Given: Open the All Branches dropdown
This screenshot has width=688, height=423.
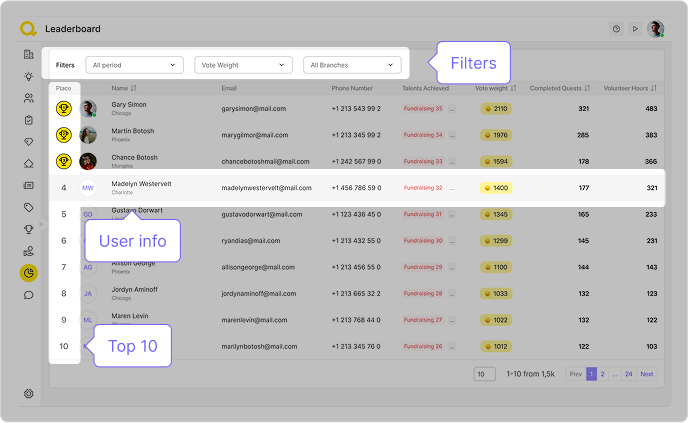Looking at the screenshot, I should [x=352, y=65].
